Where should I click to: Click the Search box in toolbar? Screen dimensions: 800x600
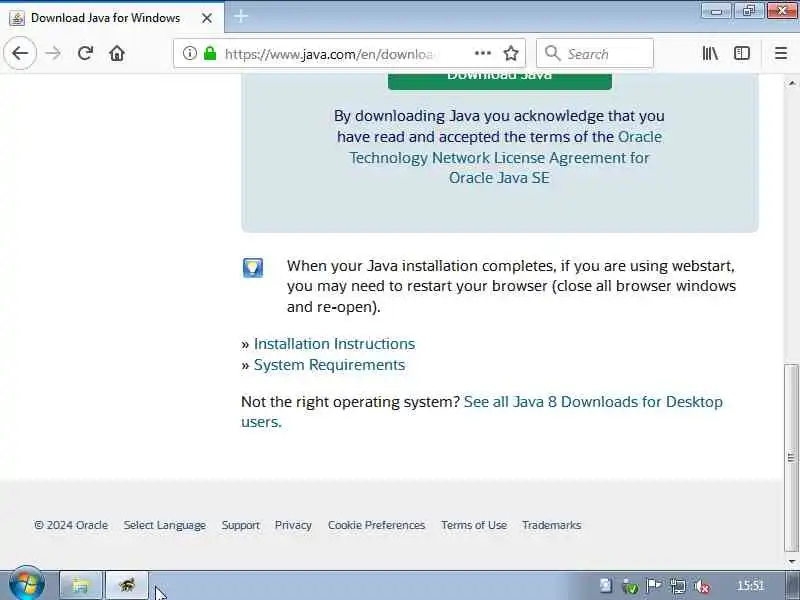pos(595,53)
